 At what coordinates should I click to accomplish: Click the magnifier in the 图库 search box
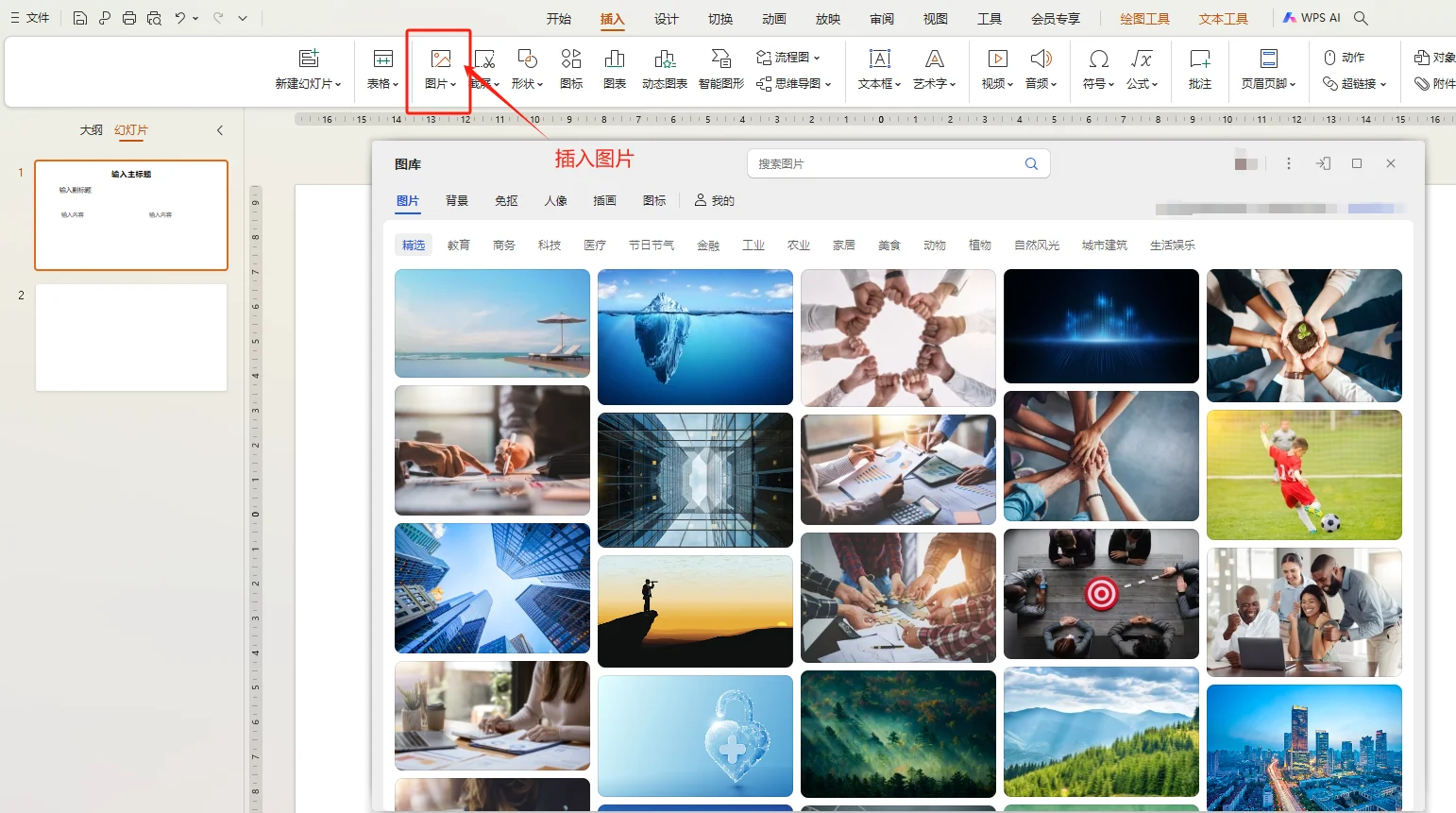[1031, 163]
